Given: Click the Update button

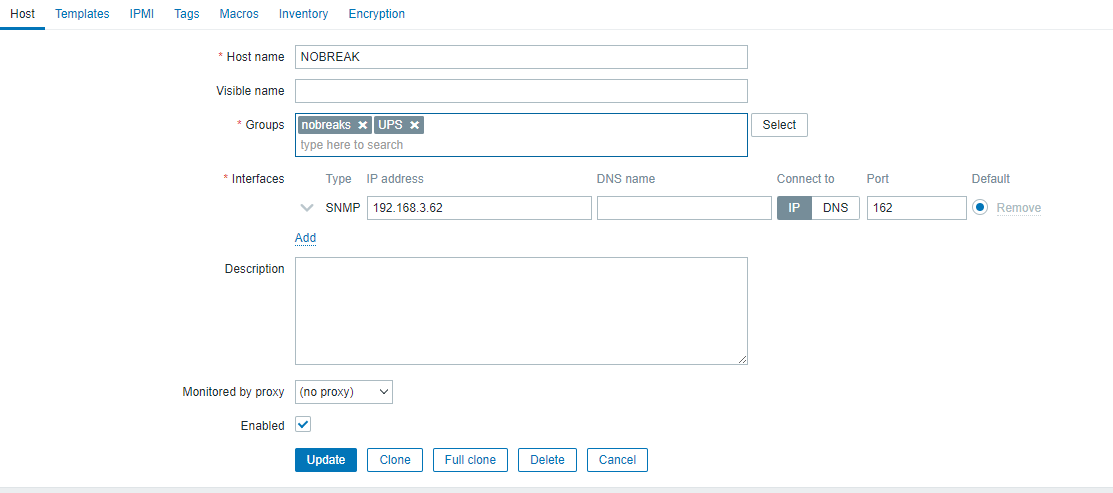Looking at the screenshot, I should point(326,460).
